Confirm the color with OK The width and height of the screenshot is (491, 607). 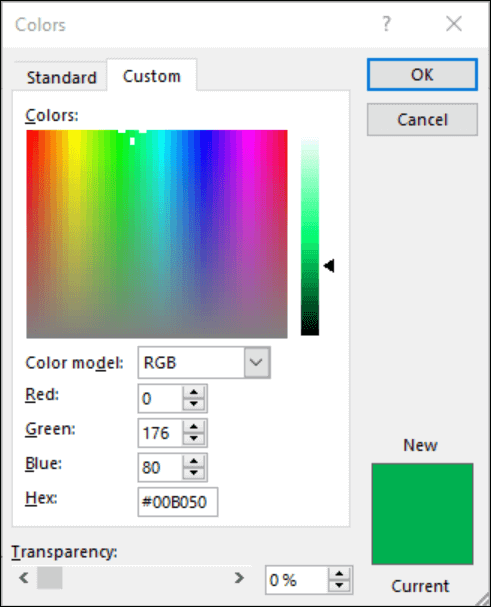pos(422,74)
